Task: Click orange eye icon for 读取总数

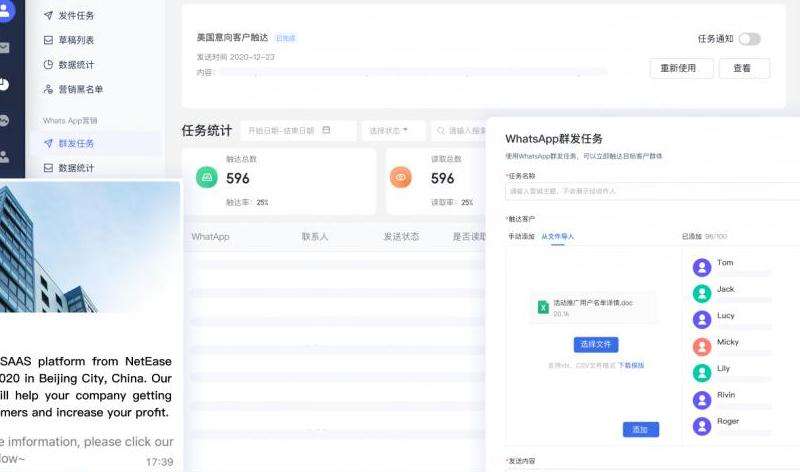Action: pos(401,177)
